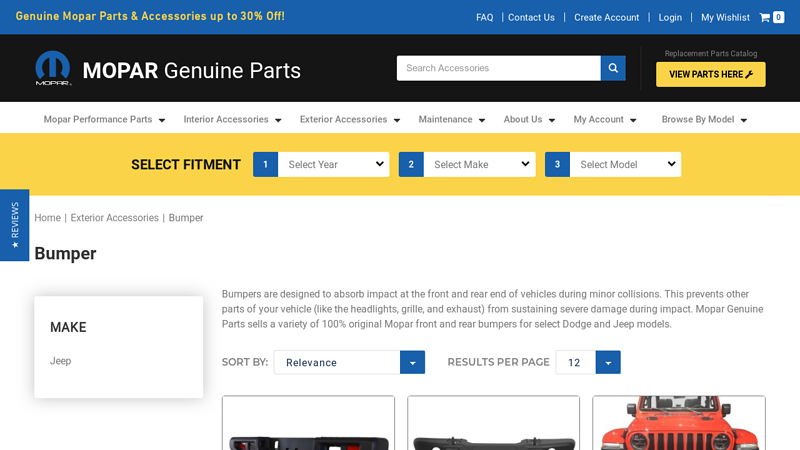Screen dimensions: 800x450
Task: Open the Browse By Model menu
Action: click(704, 119)
